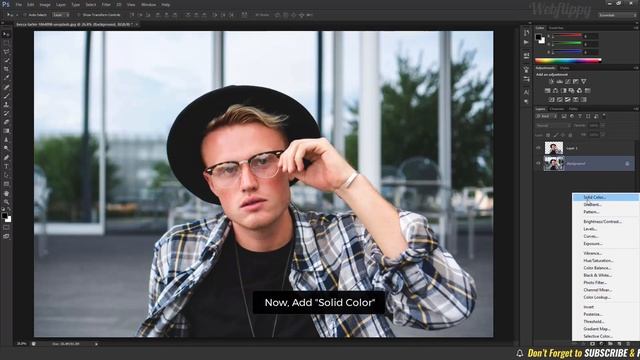640x360 pixels.
Task: Click the foreground color swatch in Color panel
Action: click(x=539, y=37)
